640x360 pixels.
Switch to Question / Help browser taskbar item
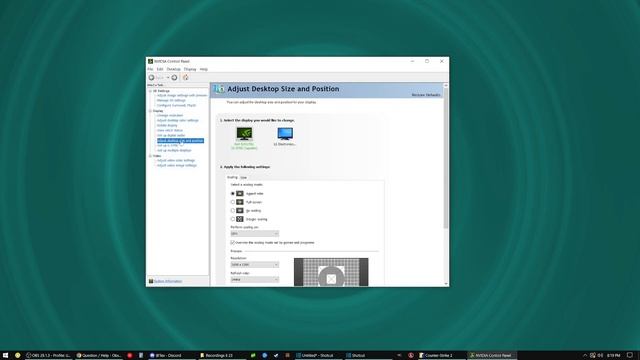click(x=99, y=356)
